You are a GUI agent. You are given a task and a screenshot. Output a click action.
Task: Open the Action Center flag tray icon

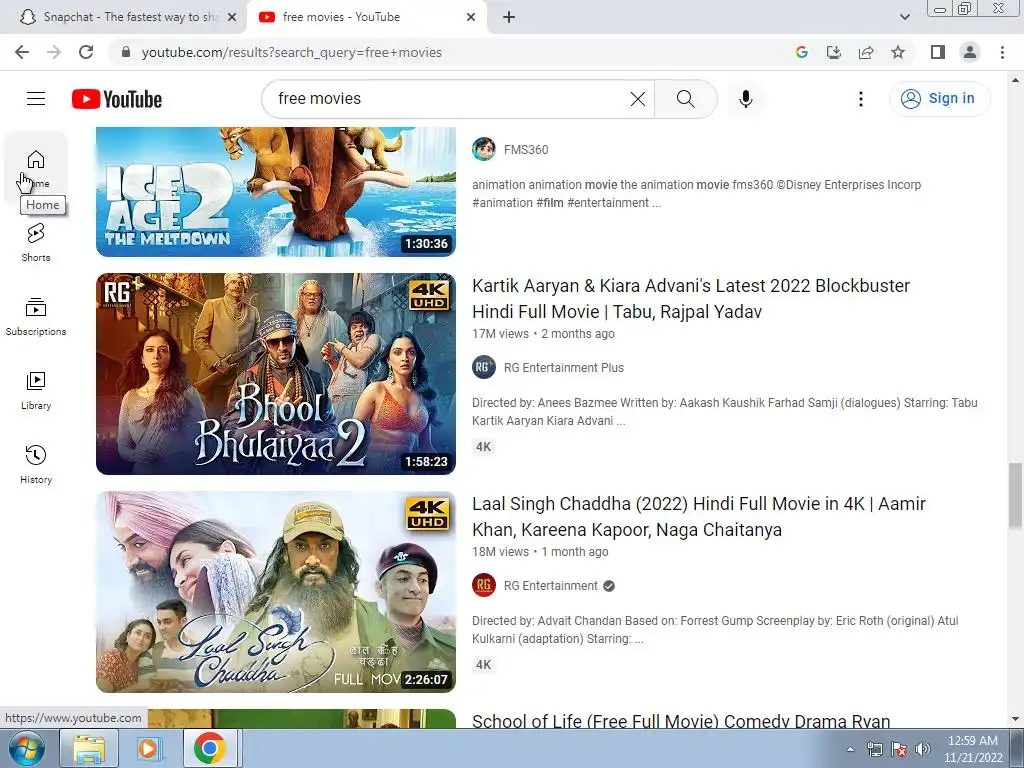coord(899,749)
